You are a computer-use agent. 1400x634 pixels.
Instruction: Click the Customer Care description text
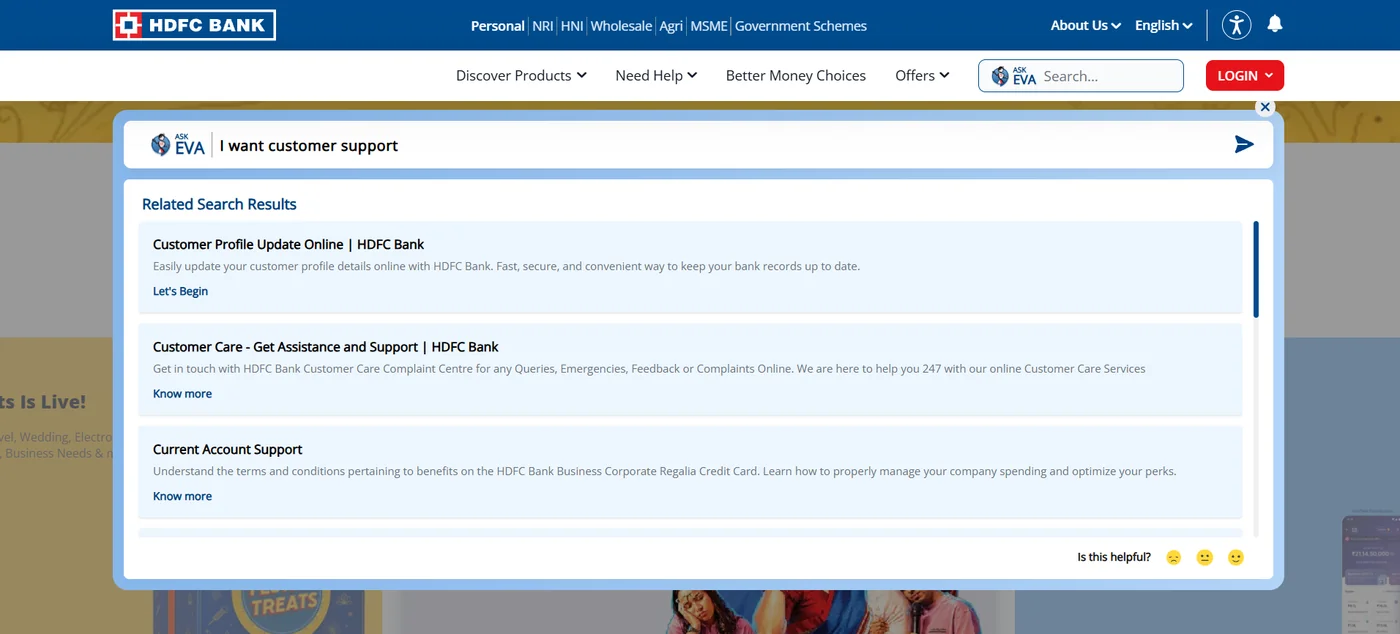click(649, 369)
